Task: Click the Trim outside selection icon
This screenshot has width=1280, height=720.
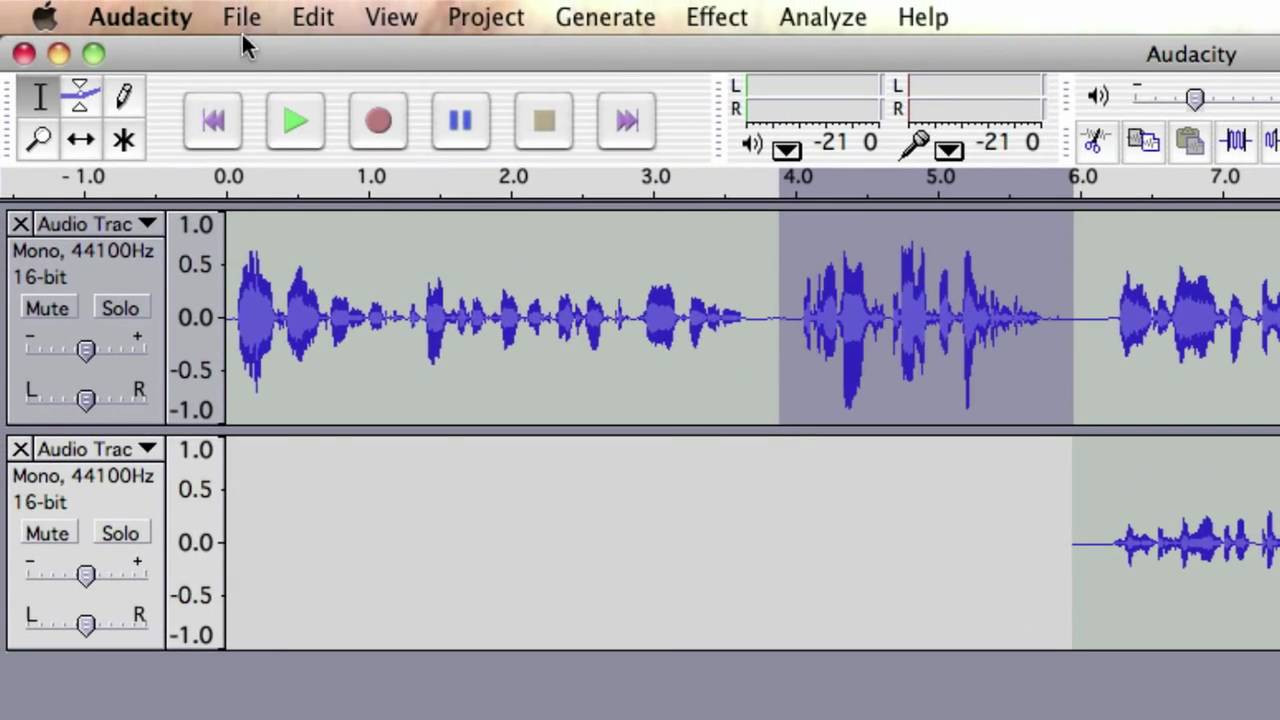Action: 1236,141
